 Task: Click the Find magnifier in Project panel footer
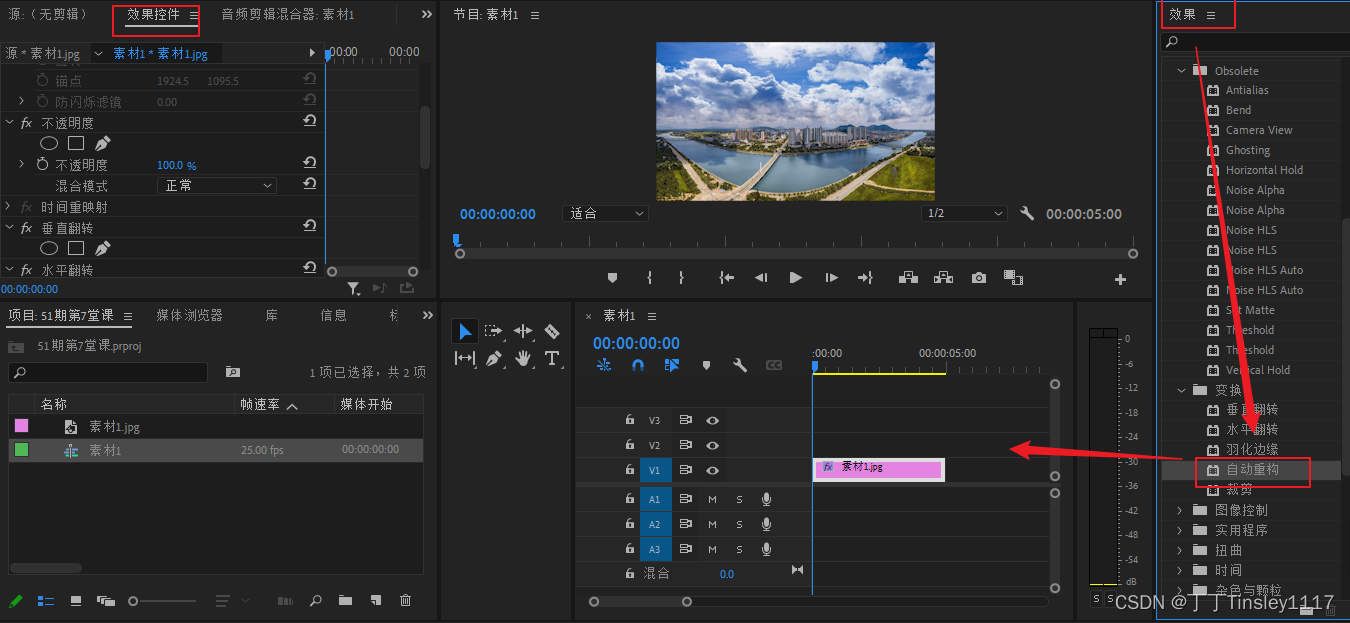click(316, 601)
